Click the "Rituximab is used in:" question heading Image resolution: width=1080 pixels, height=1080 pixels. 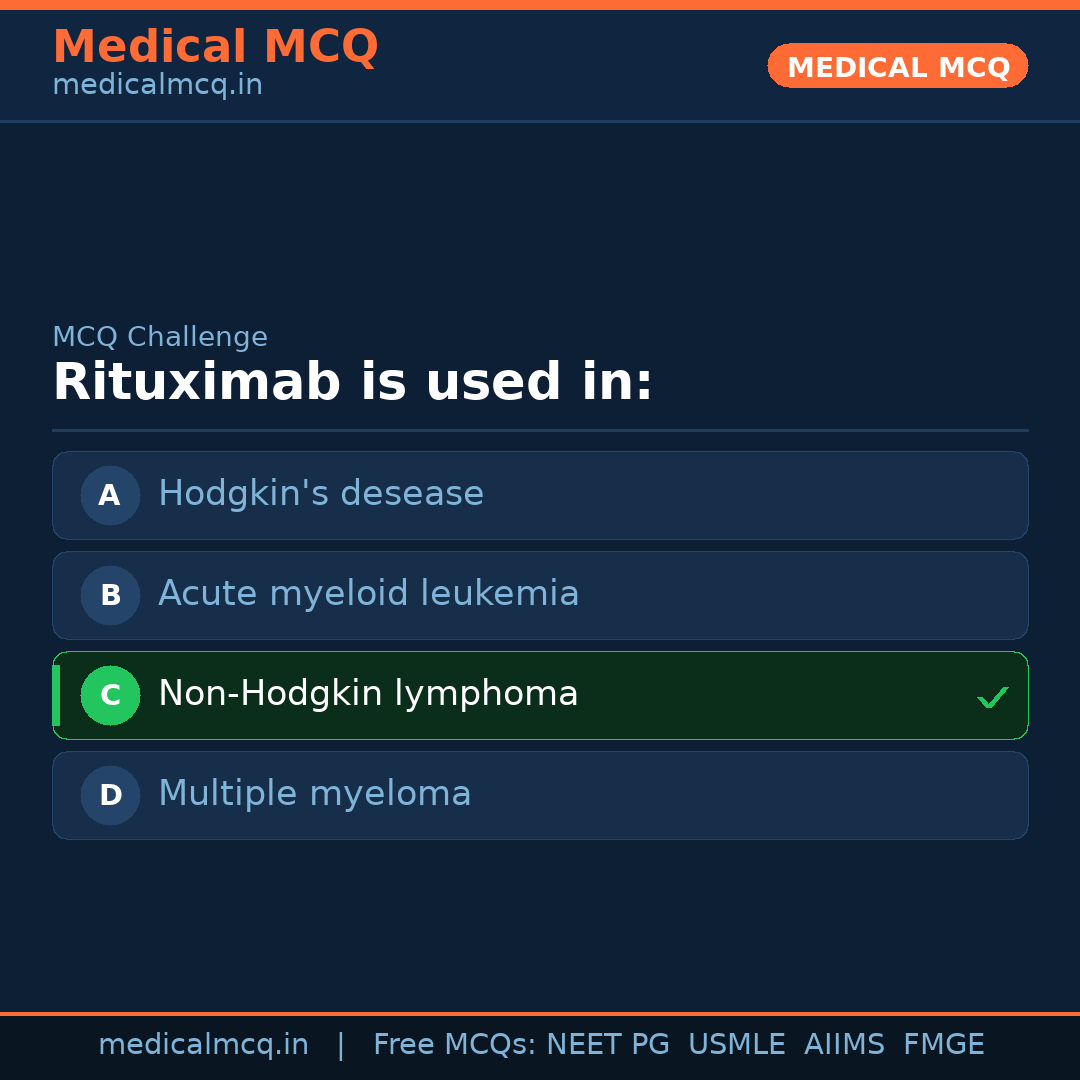(x=352, y=383)
